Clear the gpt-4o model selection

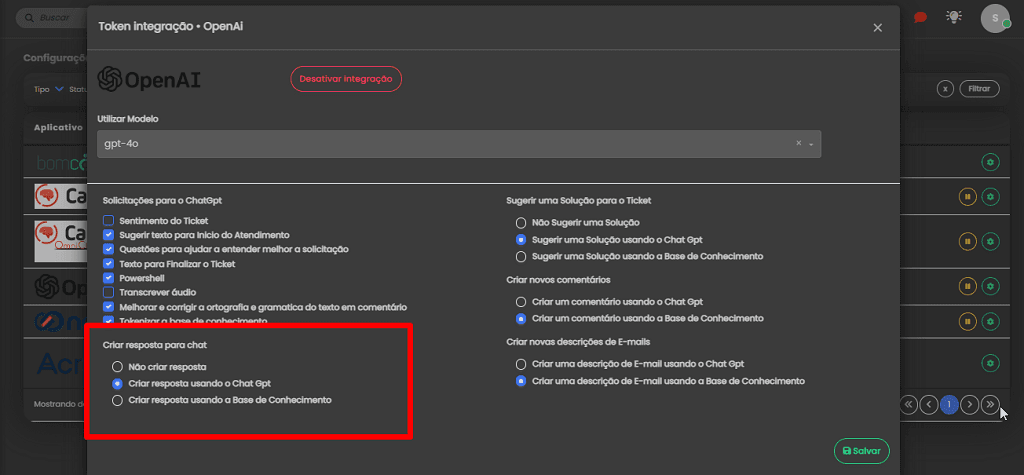[x=798, y=143]
